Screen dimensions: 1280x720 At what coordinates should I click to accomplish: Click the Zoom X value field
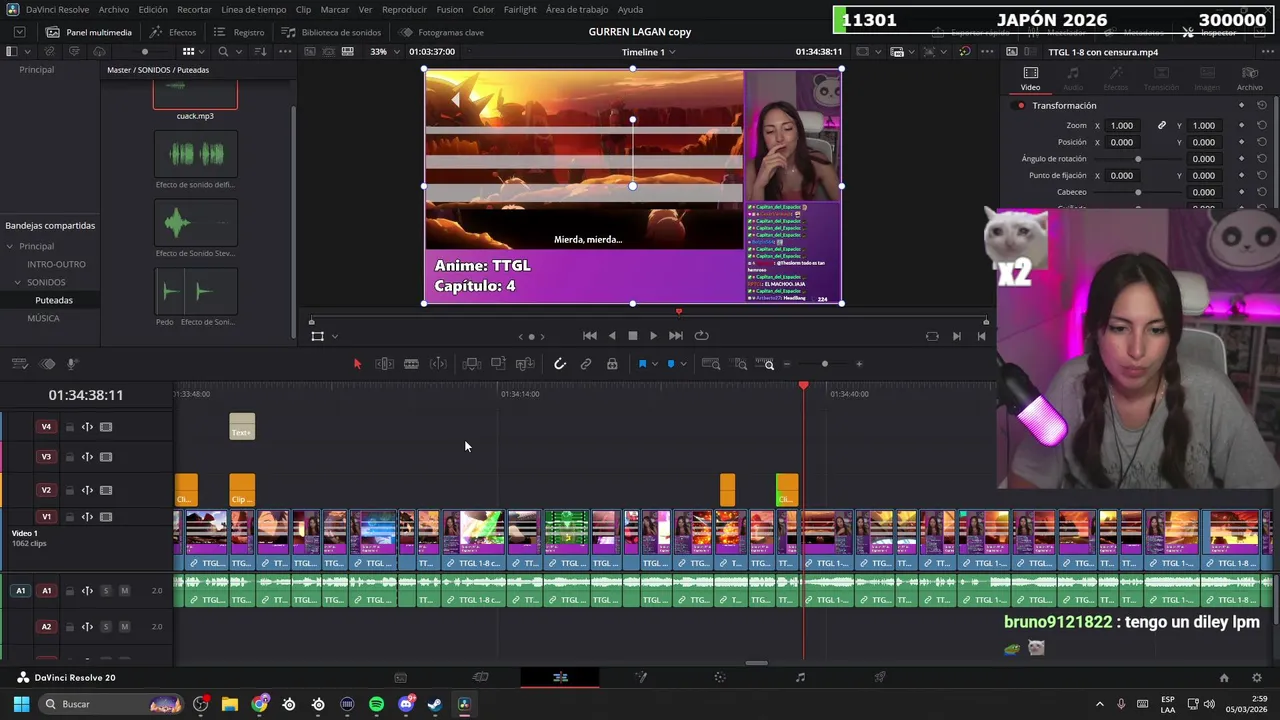click(1122, 126)
